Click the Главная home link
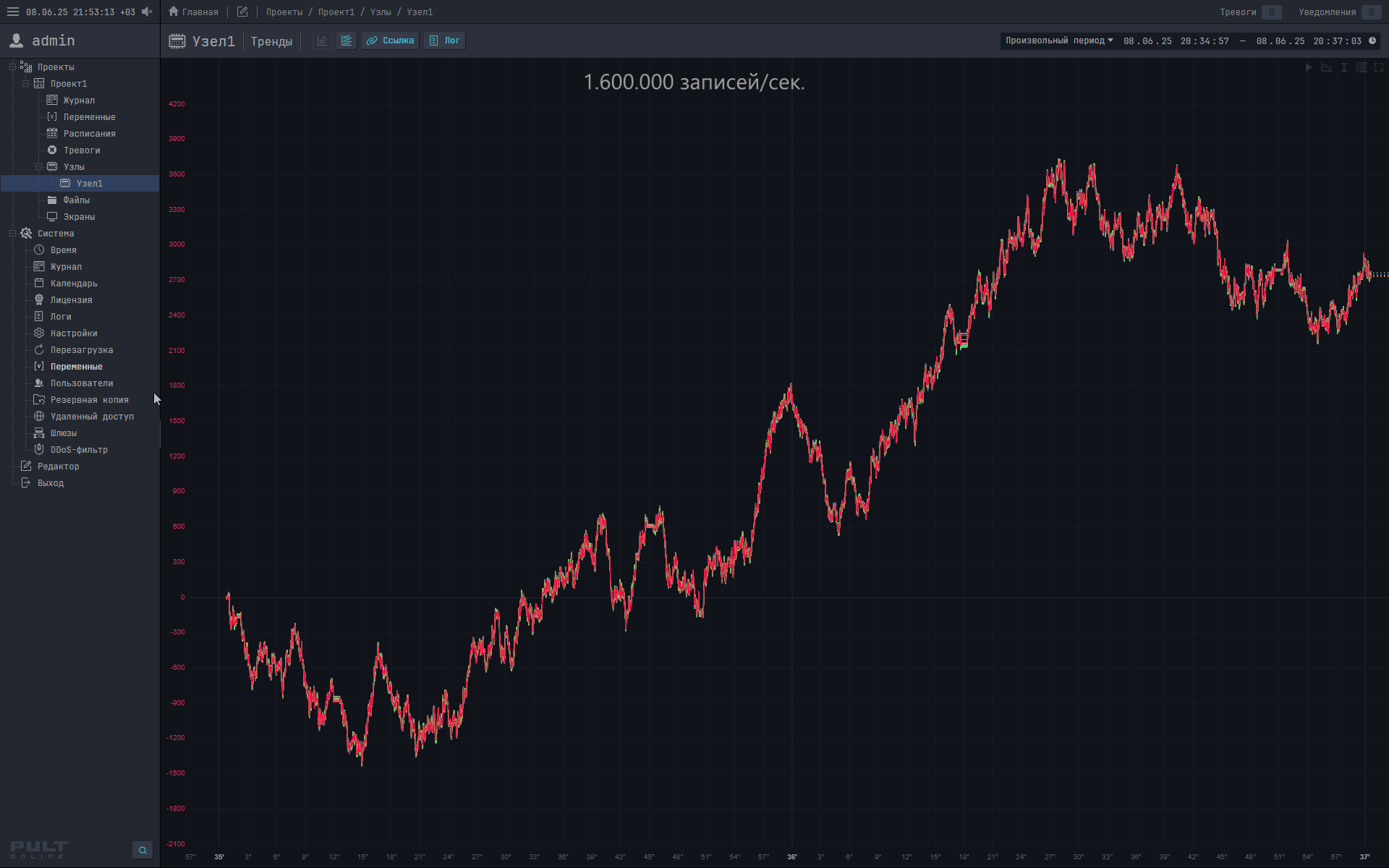The width and height of the screenshot is (1389, 868). 193,12
